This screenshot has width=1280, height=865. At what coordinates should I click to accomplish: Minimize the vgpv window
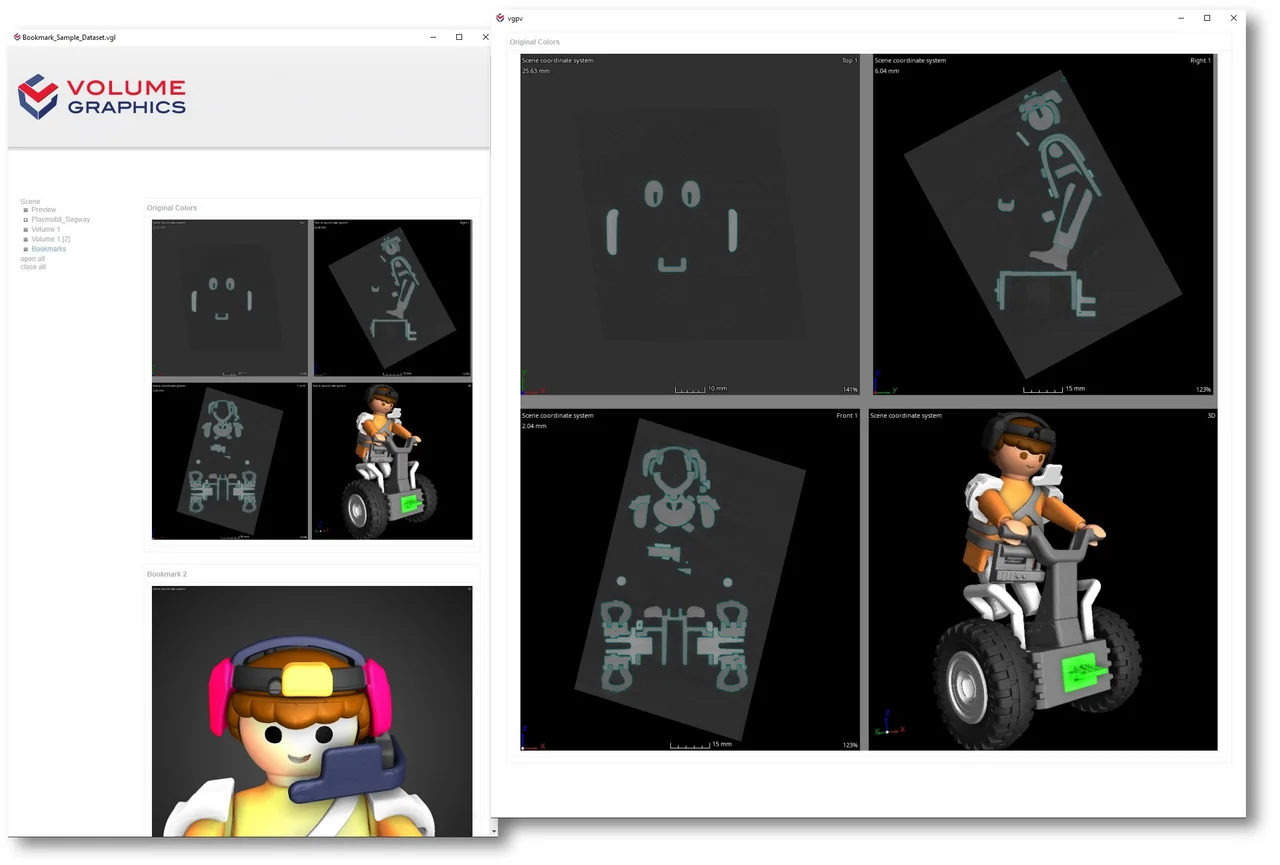1181,18
